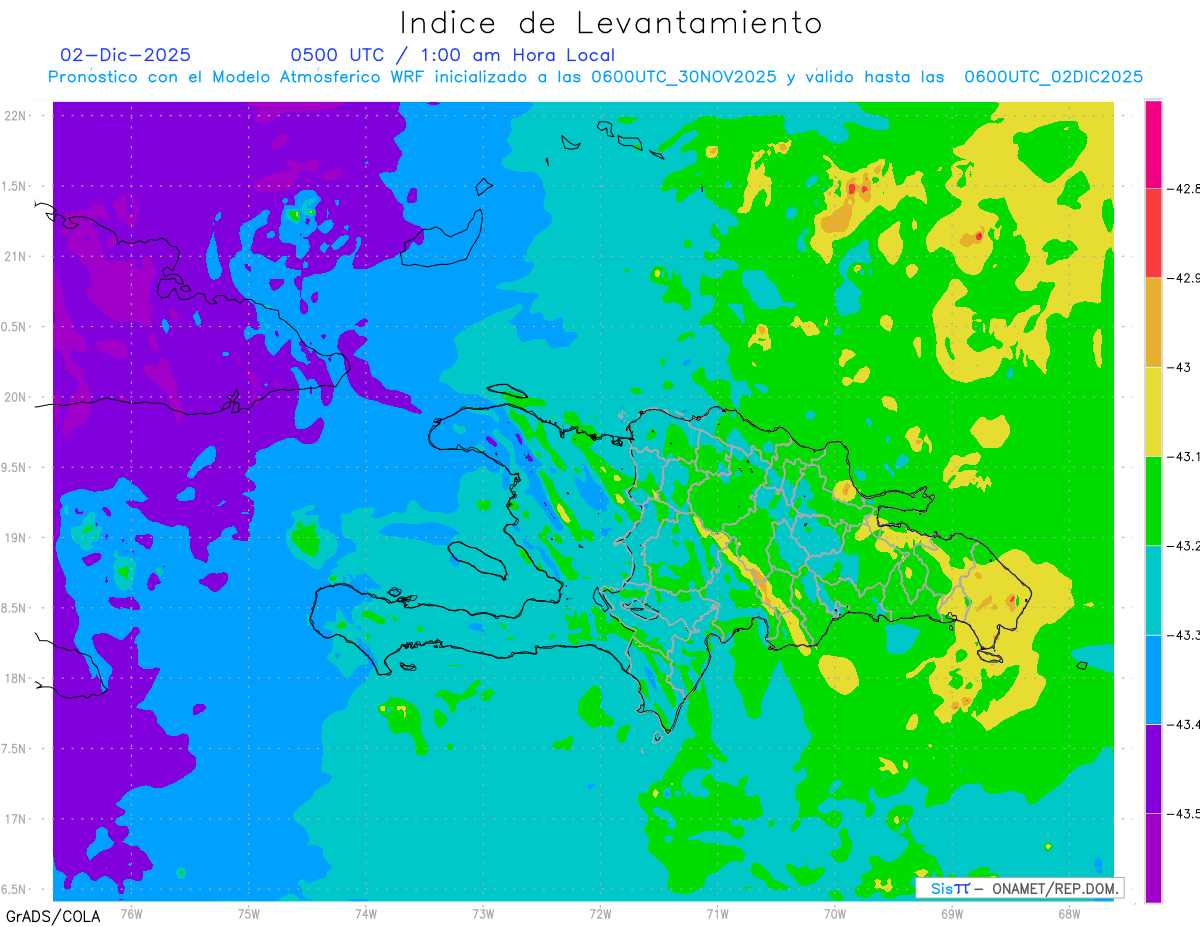Pick the purple swatch below -43.5

(x=1153, y=857)
